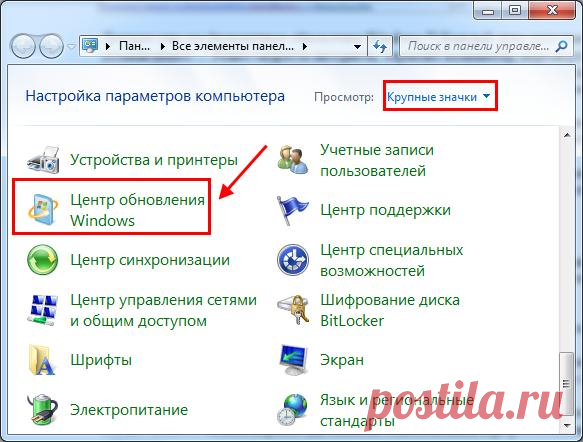Open Action Center flag icon
583x442 pixels.
292,210
